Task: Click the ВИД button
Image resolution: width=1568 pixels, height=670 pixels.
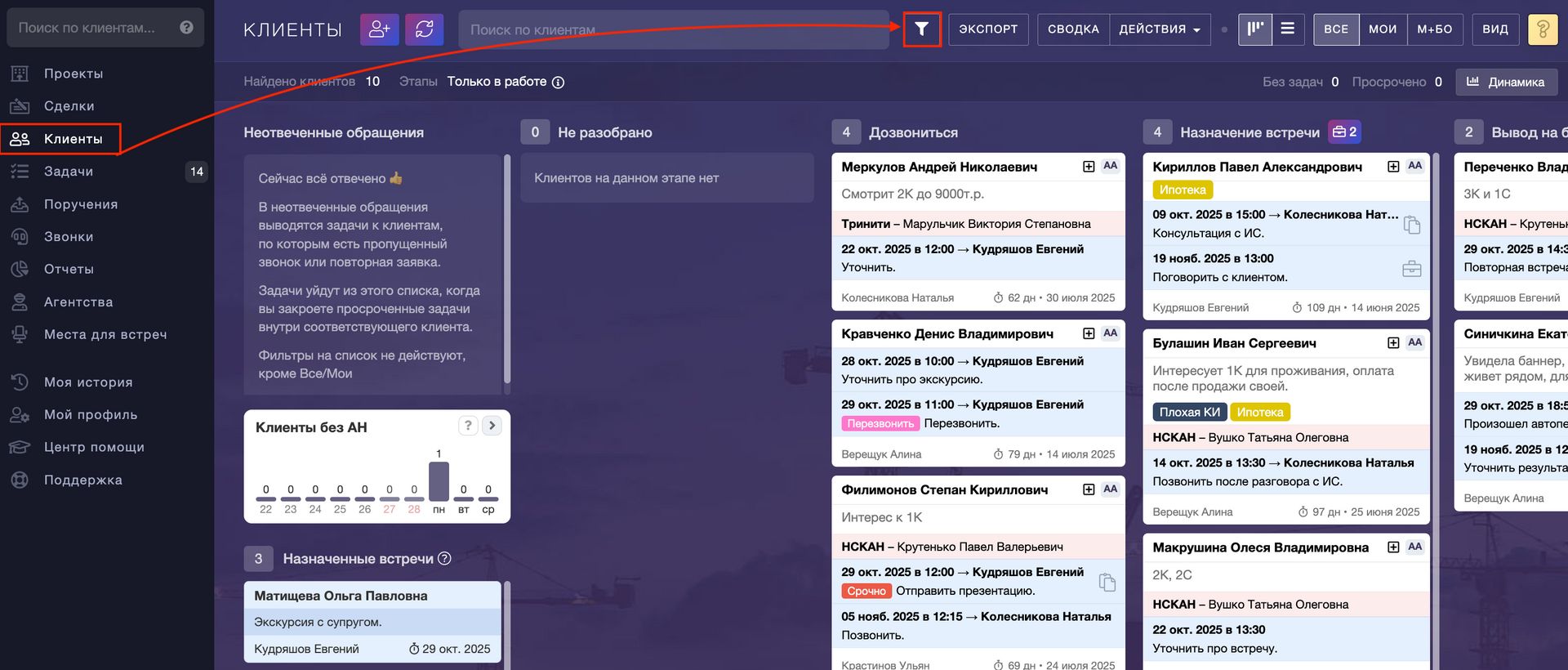Action: [x=1495, y=29]
